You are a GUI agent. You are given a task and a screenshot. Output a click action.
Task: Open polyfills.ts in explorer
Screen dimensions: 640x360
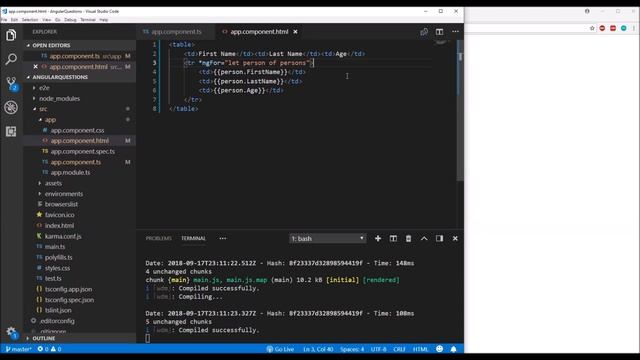pyautogui.click(x=58, y=258)
